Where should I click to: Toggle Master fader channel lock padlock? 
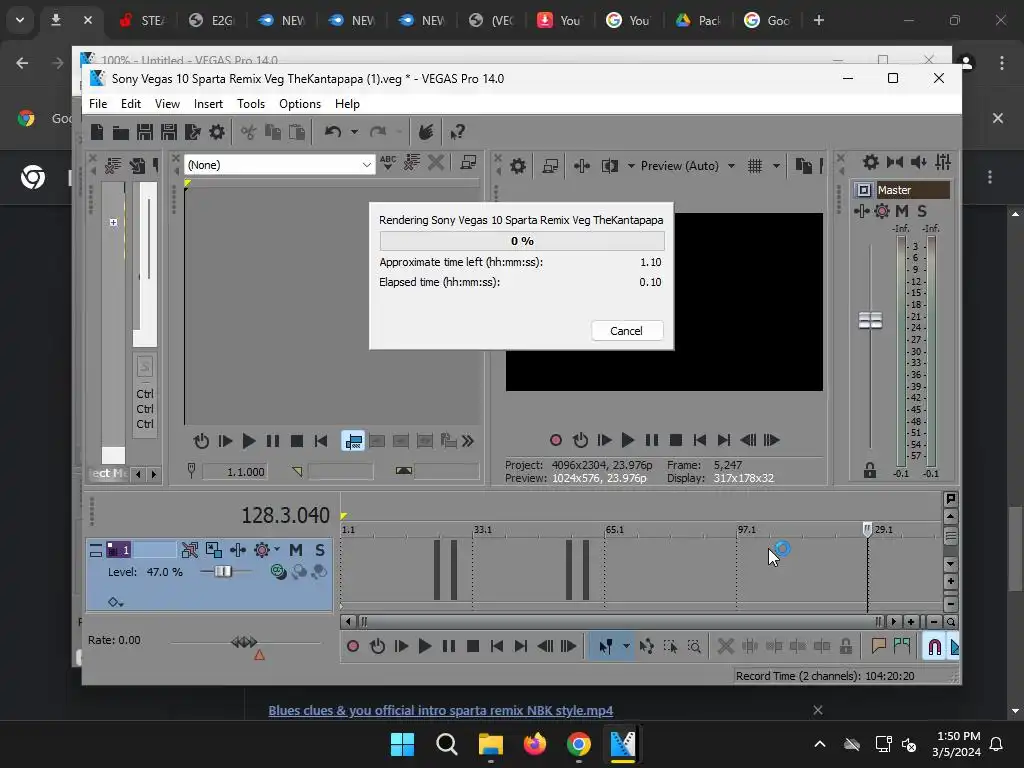click(870, 470)
